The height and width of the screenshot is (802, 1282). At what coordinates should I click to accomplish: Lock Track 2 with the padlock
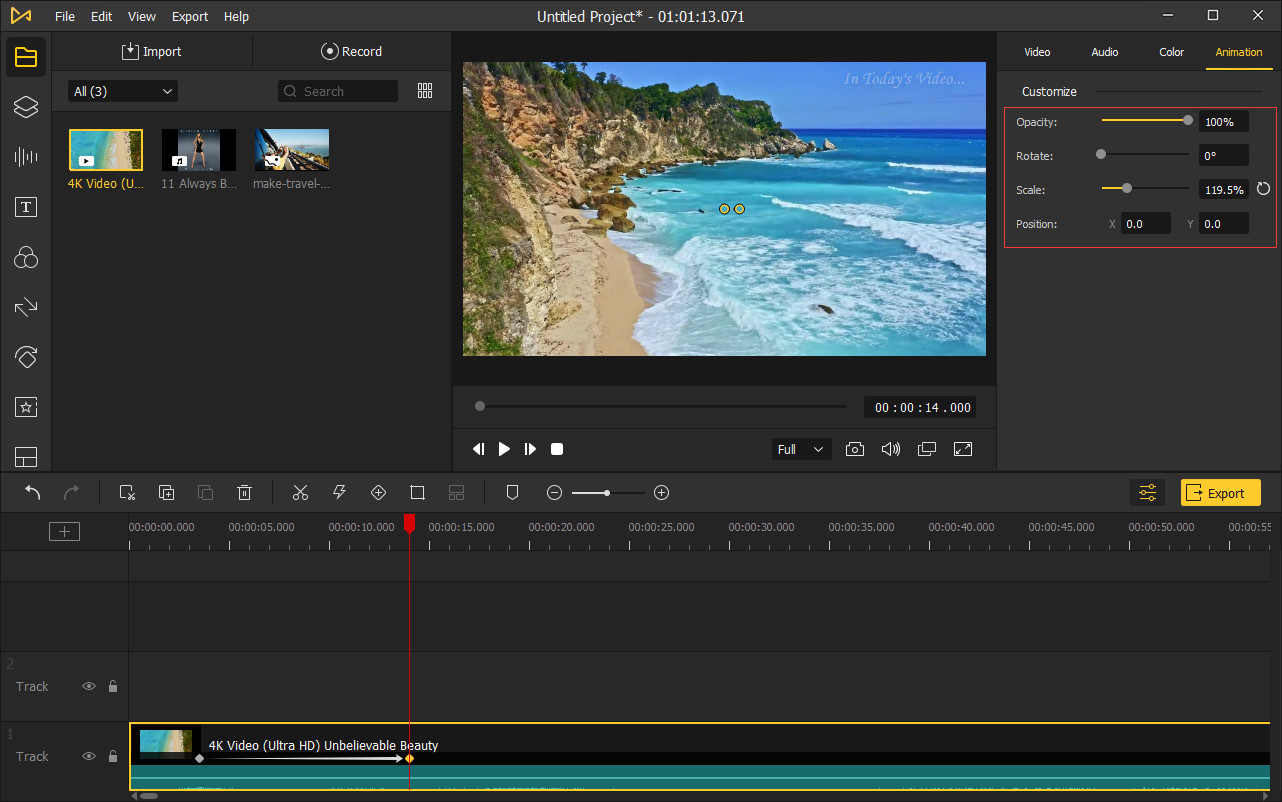point(111,686)
